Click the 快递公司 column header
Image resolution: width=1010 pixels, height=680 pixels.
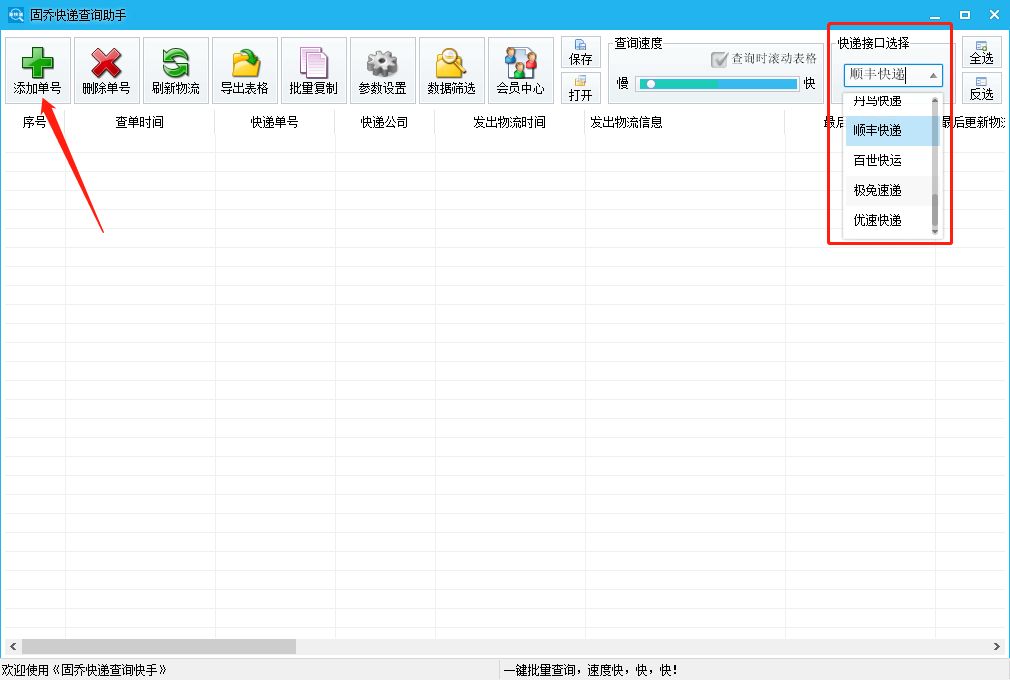384,121
